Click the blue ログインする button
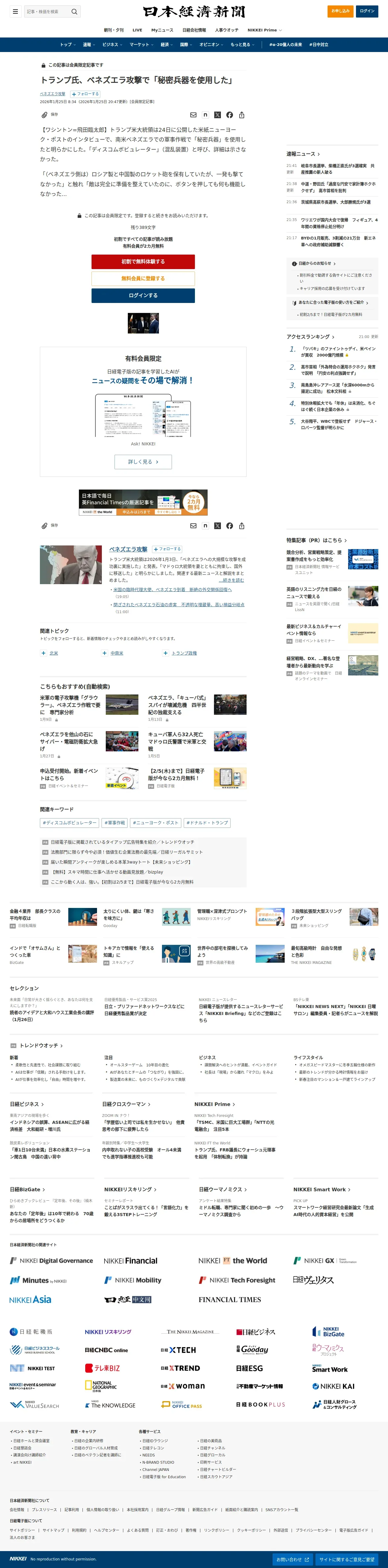388x1568 pixels. [143, 295]
